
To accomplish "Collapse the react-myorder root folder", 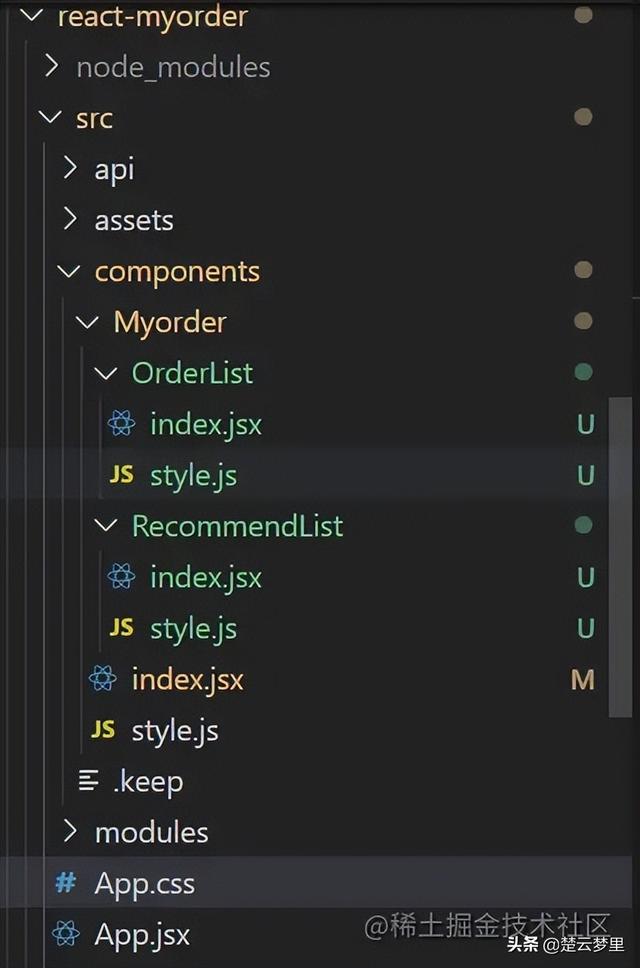I will 32,16.
